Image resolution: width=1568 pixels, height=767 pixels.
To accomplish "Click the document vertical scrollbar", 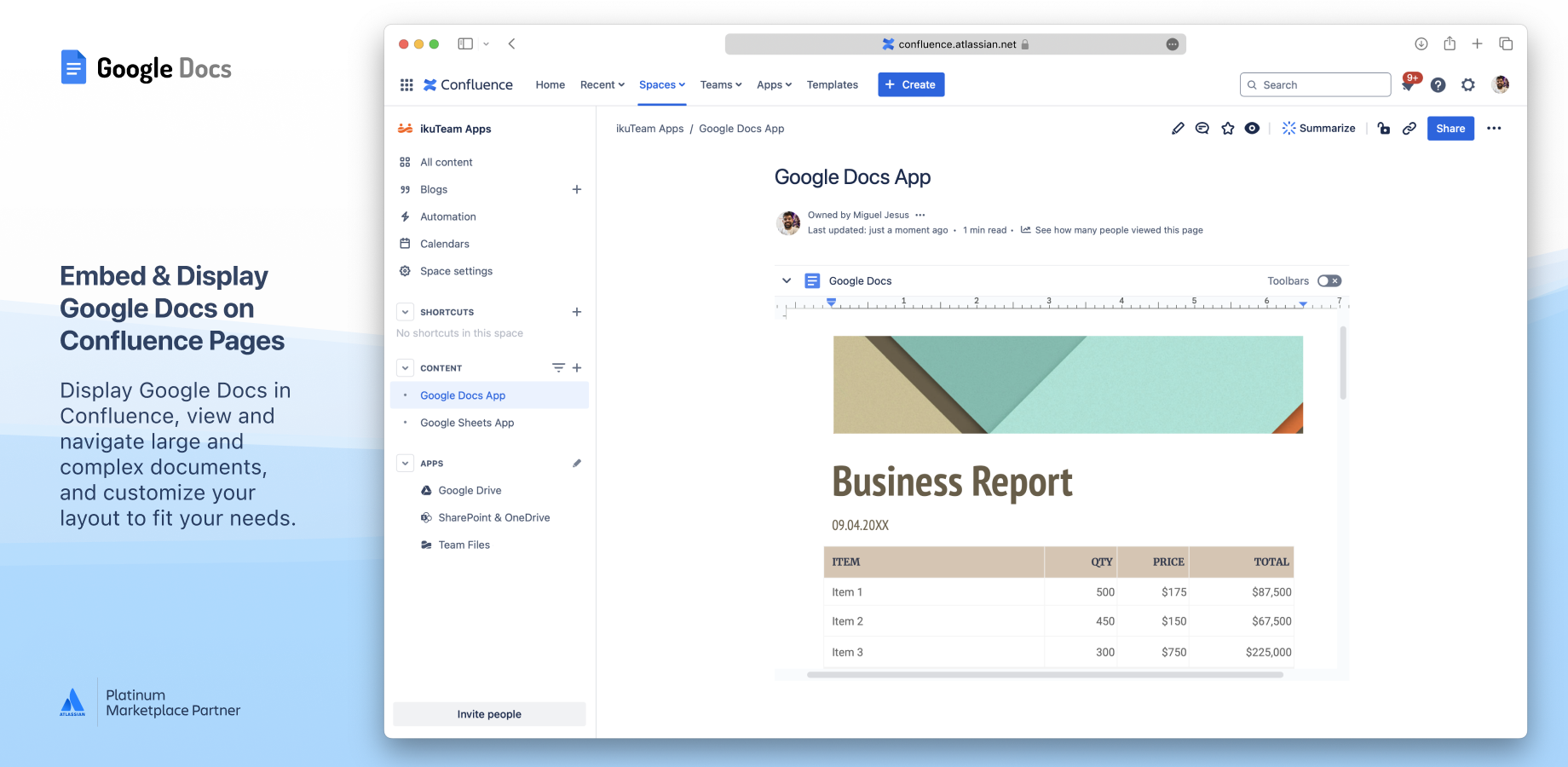I will 1343,363.
